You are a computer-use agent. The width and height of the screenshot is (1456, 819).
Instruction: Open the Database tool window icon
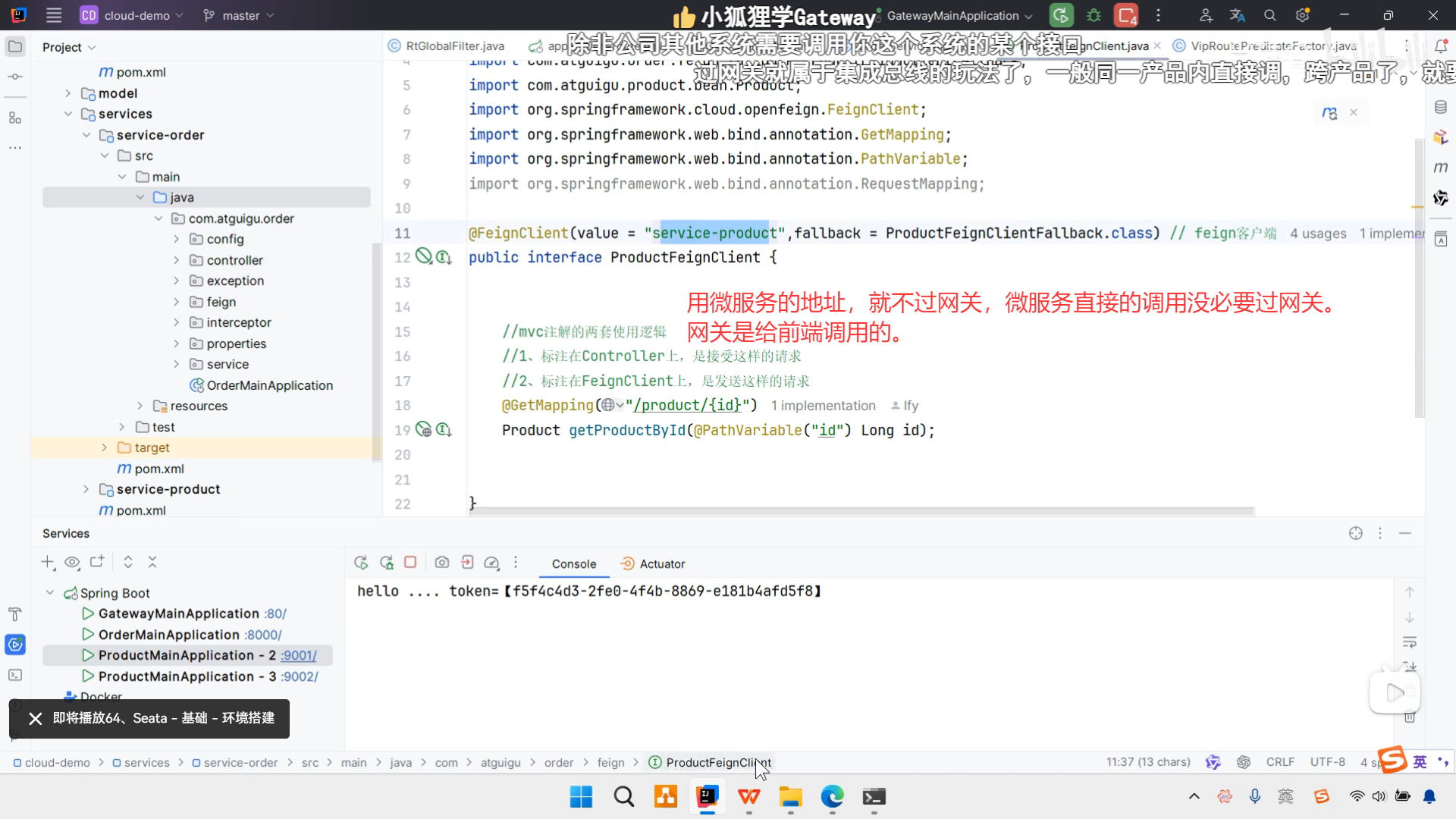tap(1441, 108)
